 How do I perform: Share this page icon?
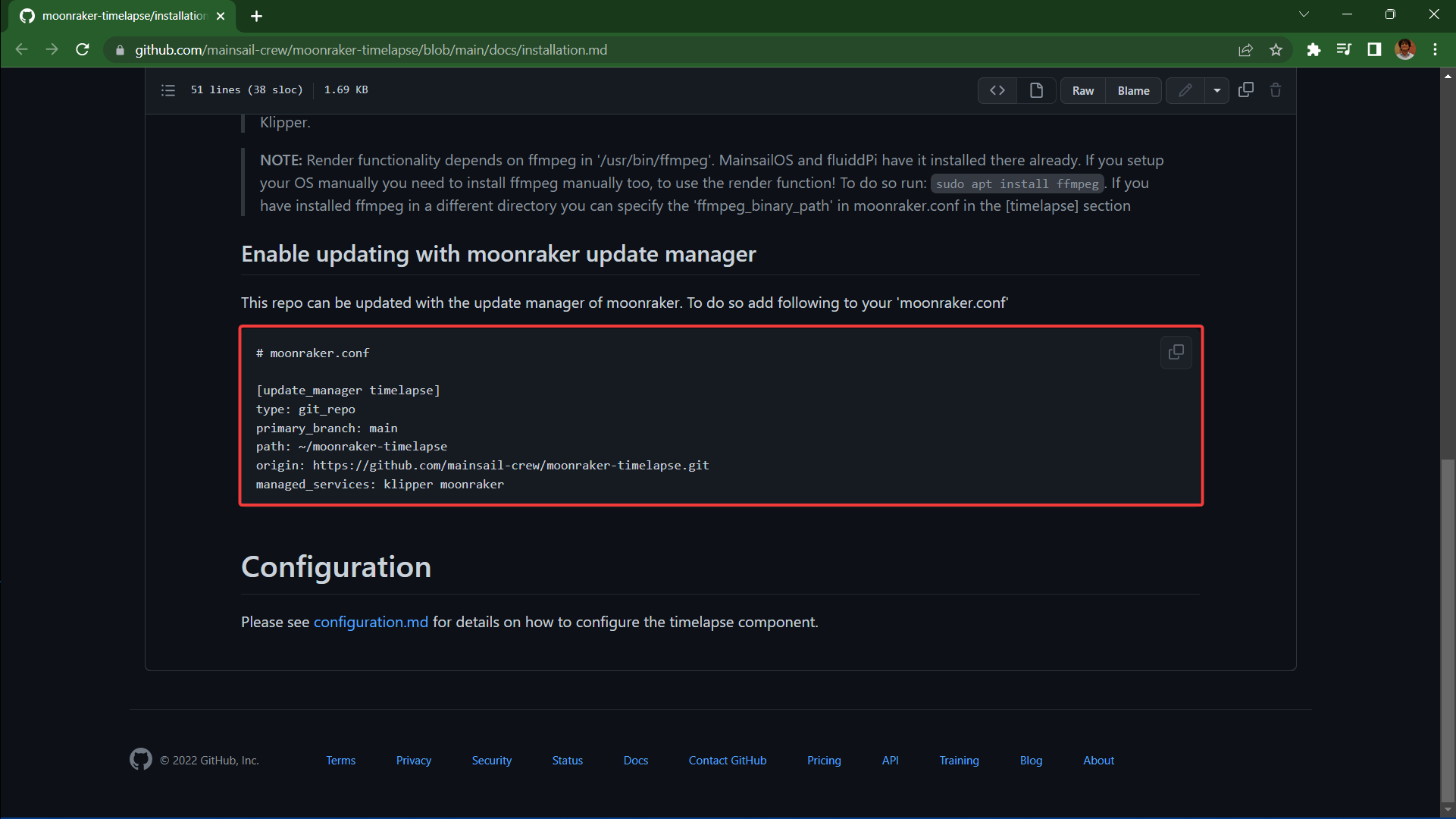click(1245, 50)
